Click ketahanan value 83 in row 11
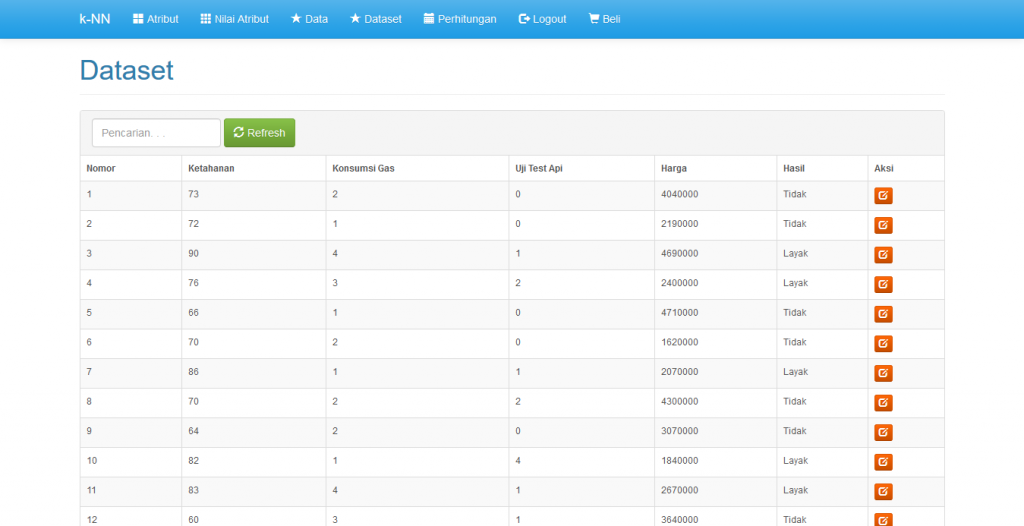Viewport: 1024px width, 526px height. [193, 490]
